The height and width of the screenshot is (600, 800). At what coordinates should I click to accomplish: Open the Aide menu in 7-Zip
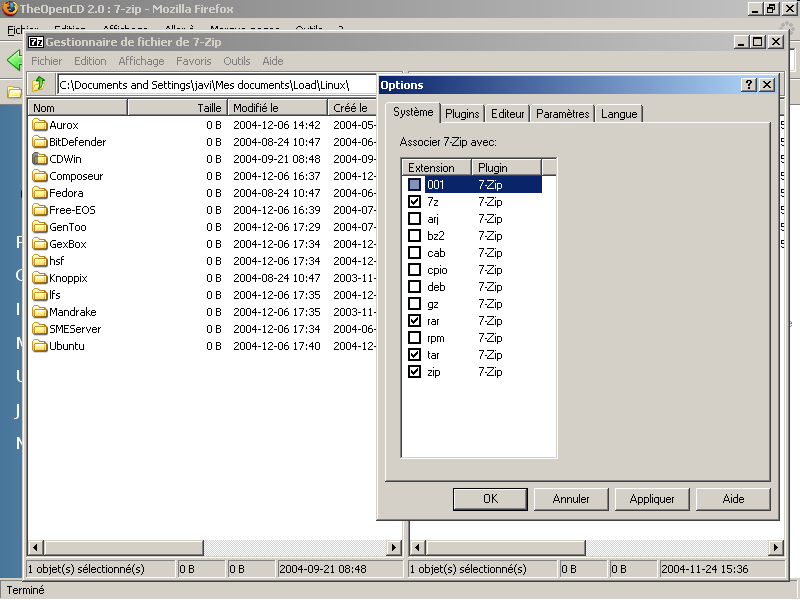[272, 61]
